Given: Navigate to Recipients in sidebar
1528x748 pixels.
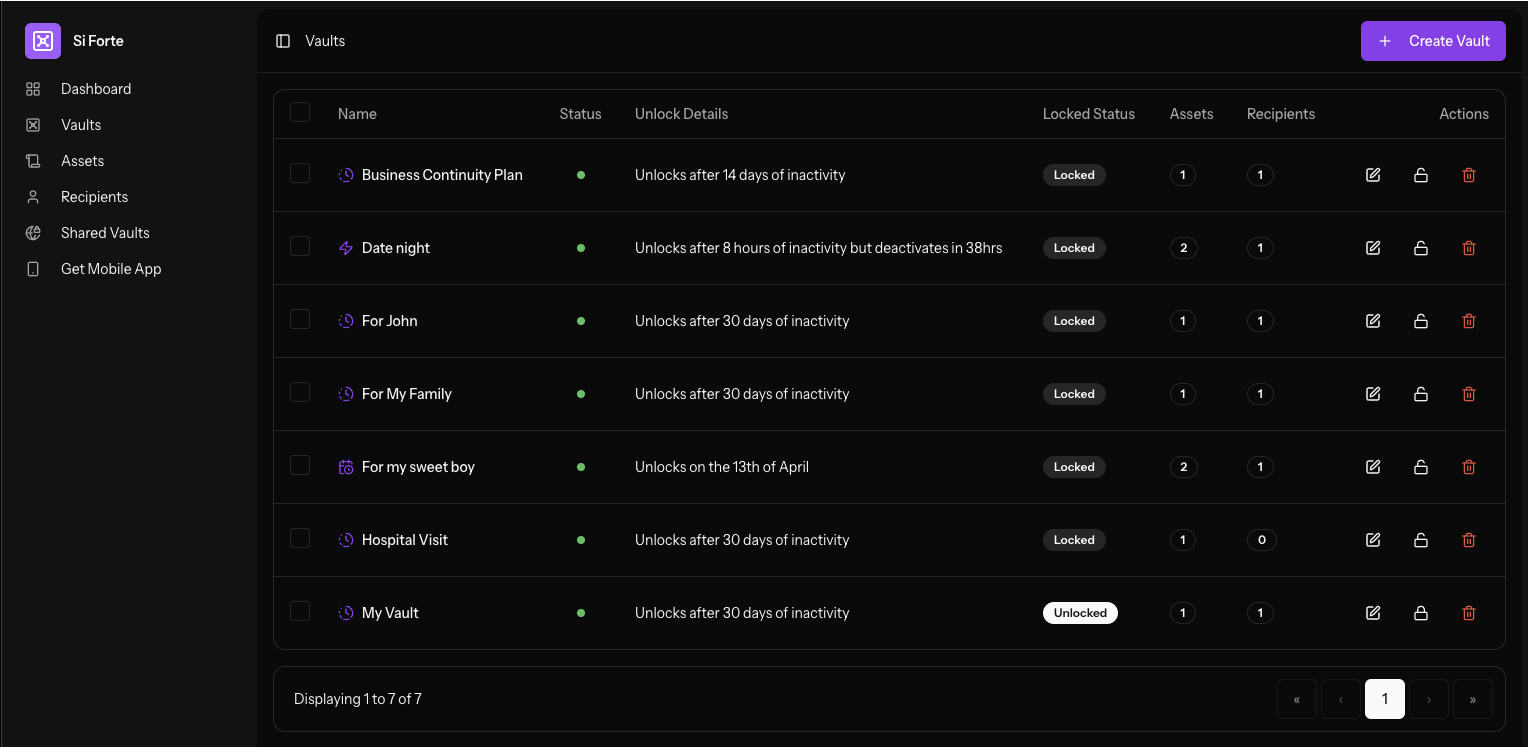Looking at the screenshot, I should (94, 197).
